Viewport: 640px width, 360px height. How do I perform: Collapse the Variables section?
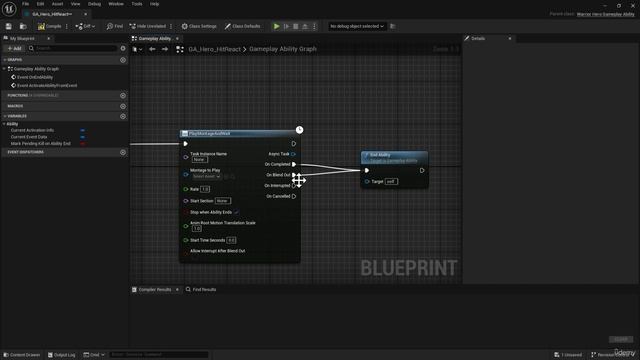click(x=5, y=116)
